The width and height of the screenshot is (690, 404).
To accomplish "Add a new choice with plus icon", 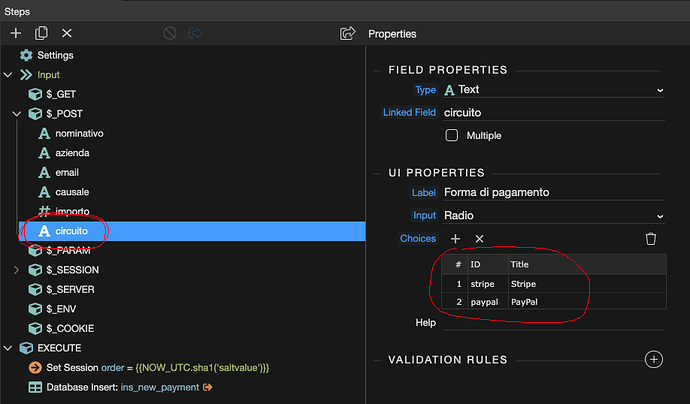I will tap(455, 238).
